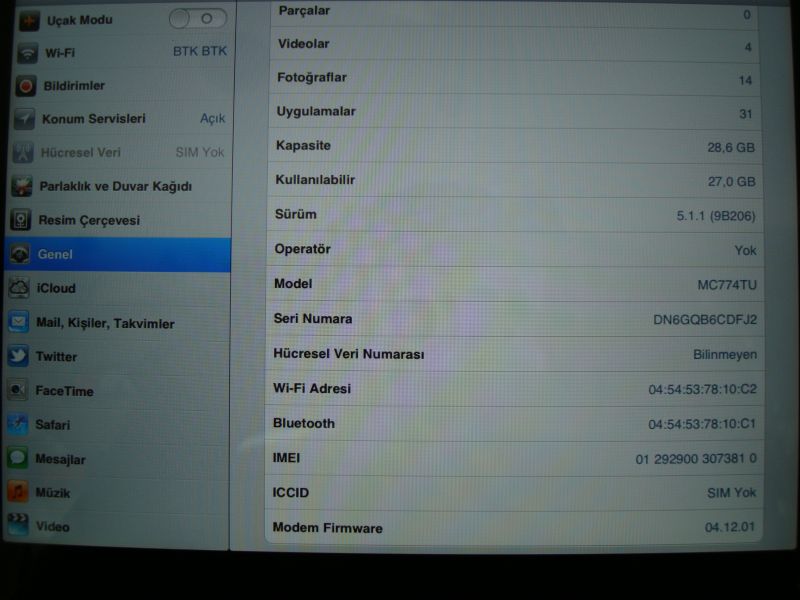Viewport: 800px width, 600px height.
Task: Tap the Uçak Modu airplane icon
Action: point(29,21)
